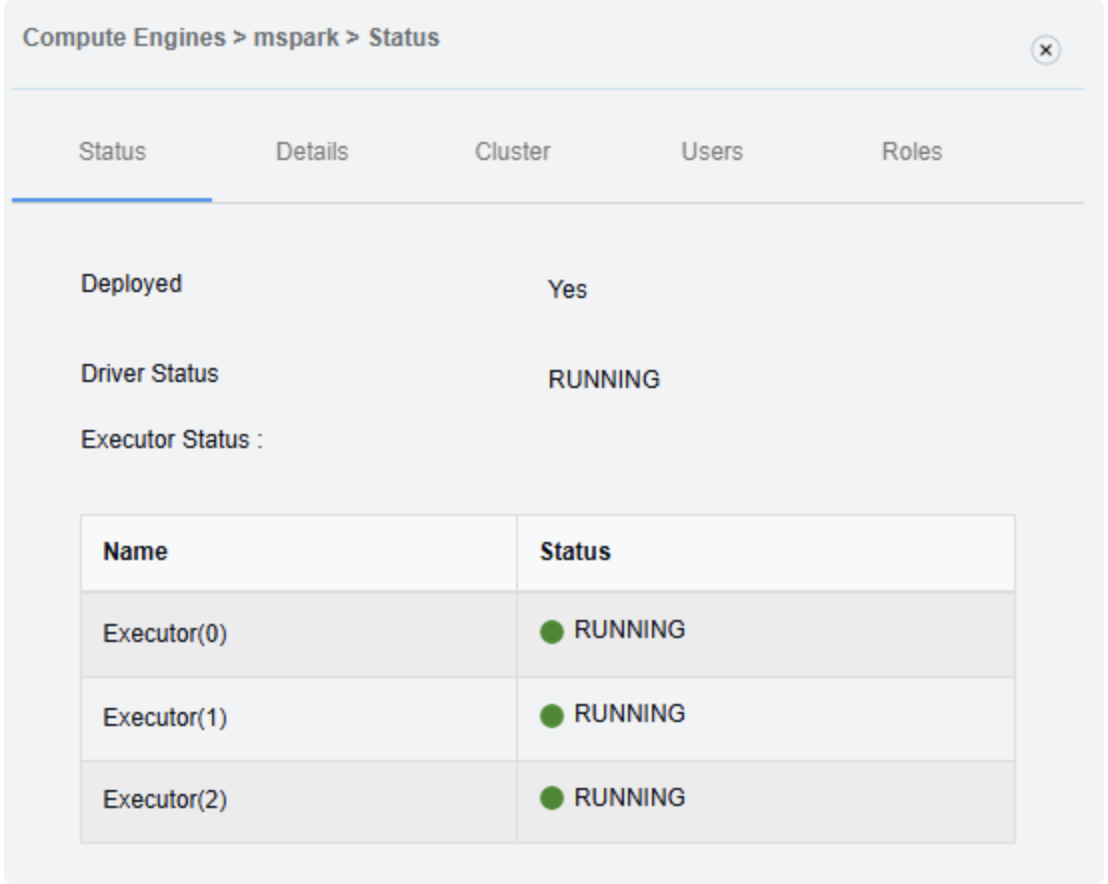The width and height of the screenshot is (1108, 884).
Task: Click the green status dot for Executor(0)
Action: tap(552, 632)
